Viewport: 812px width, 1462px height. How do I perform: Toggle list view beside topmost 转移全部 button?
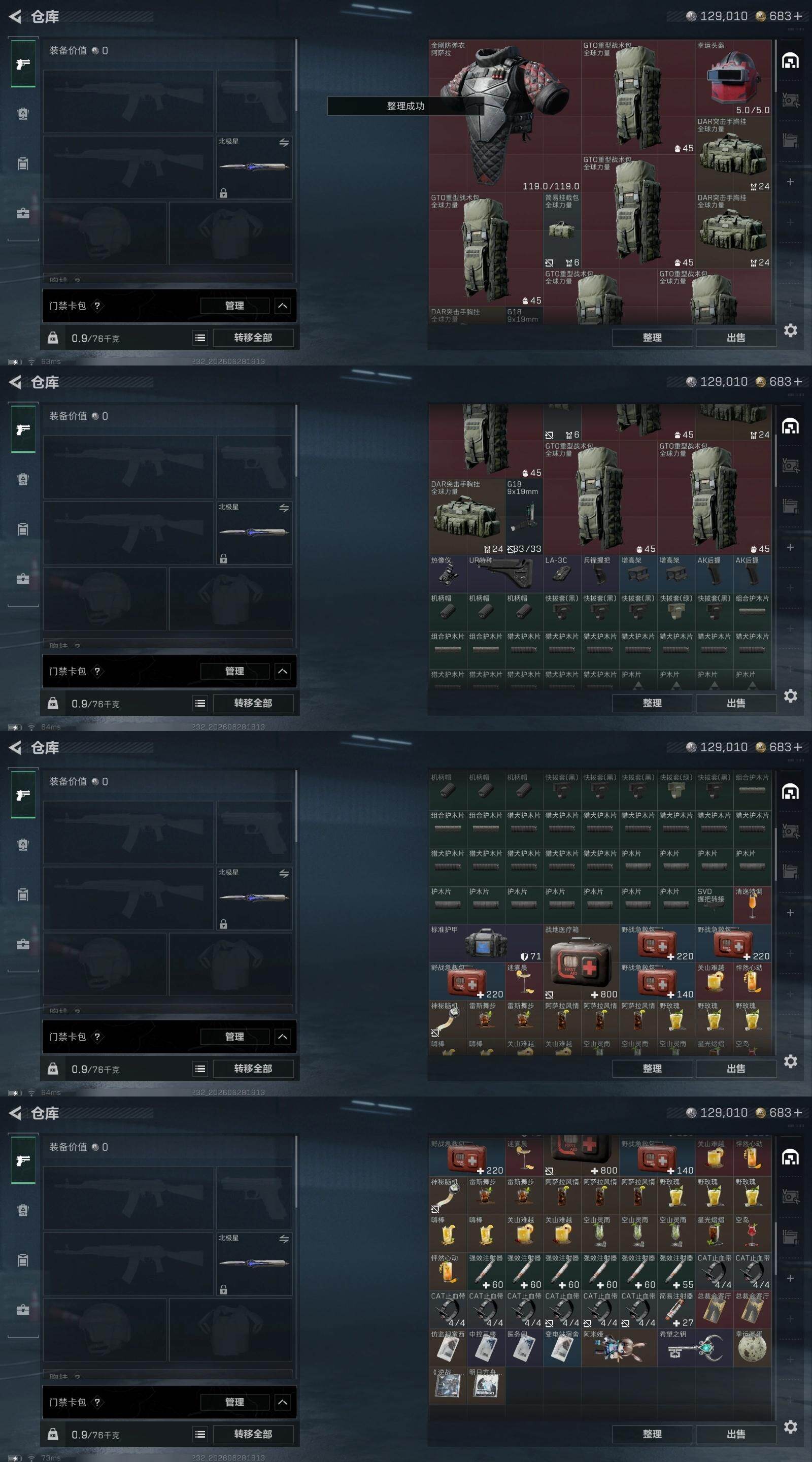(x=200, y=338)
